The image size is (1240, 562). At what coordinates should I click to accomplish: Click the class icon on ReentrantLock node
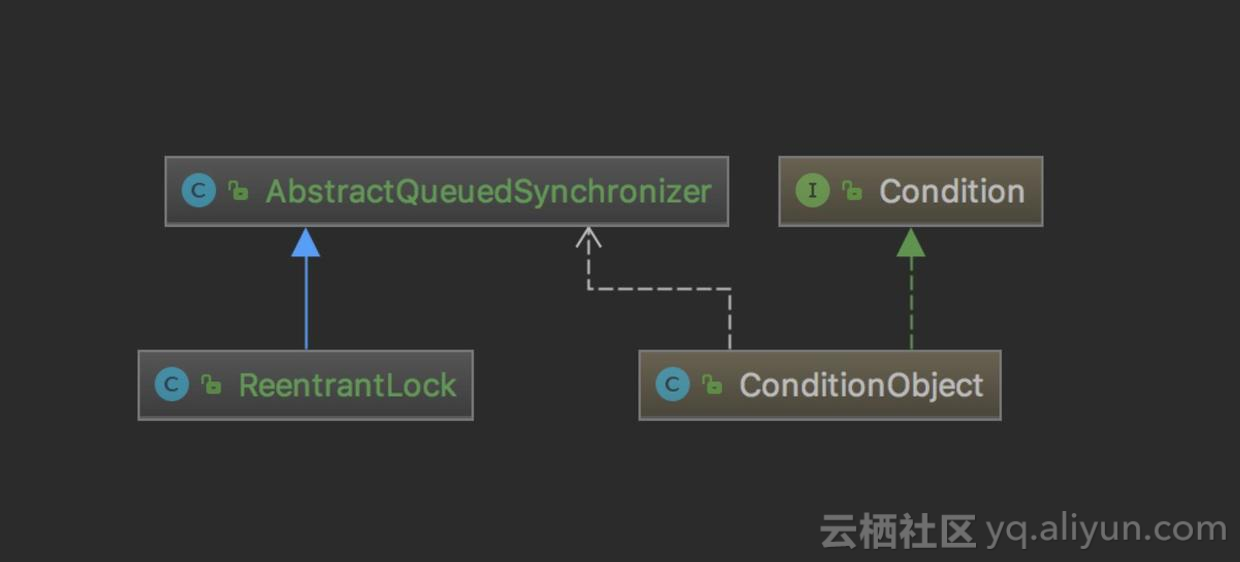(x=171, y=385)
